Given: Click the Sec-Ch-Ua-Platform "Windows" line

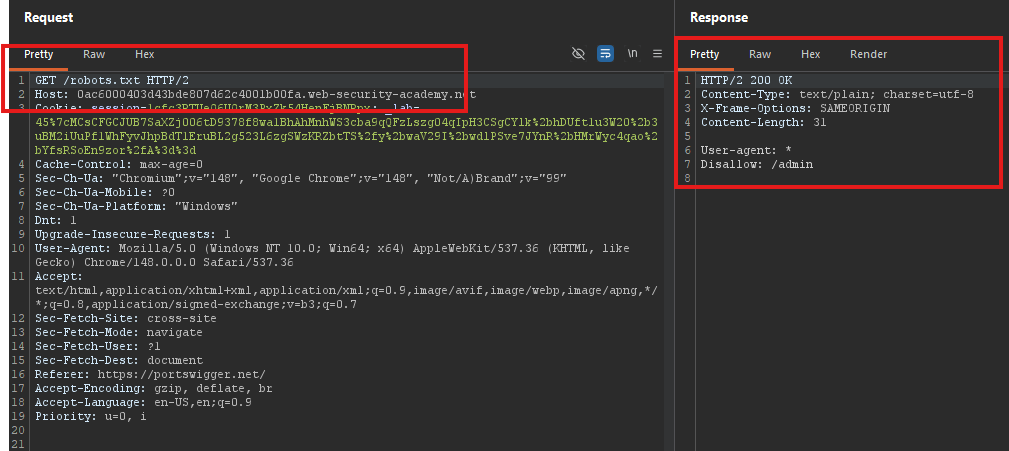Looking at the screenshot, I should 136,207.
